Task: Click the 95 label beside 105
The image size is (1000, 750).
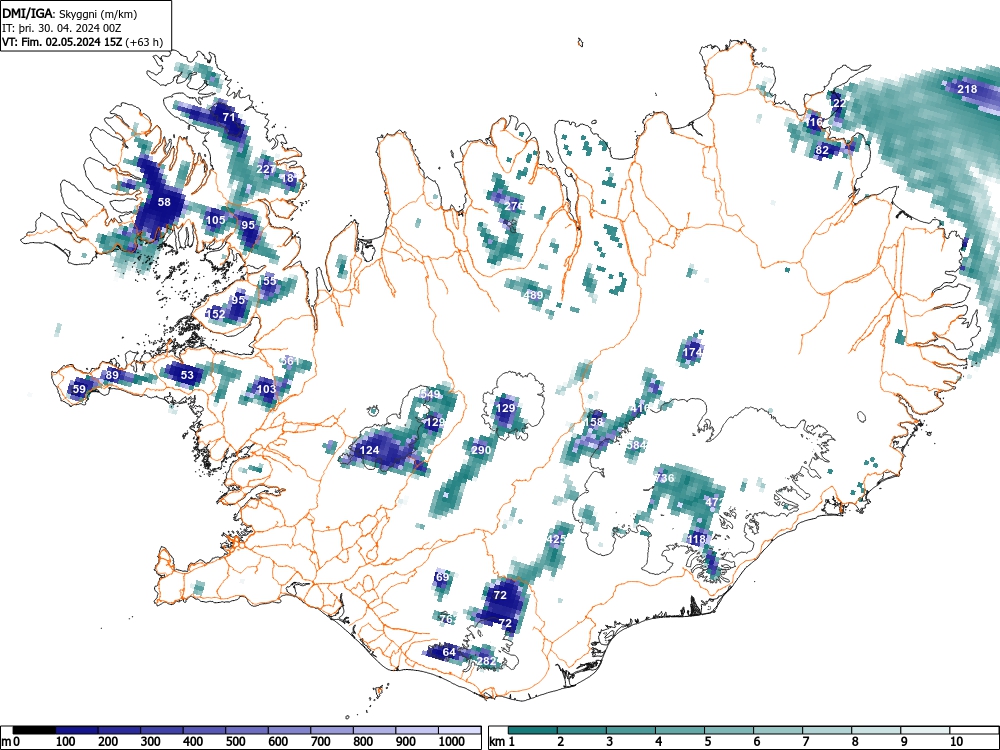Action: [x=248, y=224]
